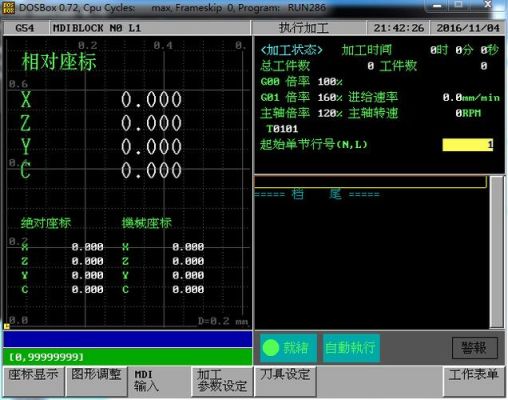Open 加工参数设定 machining parameter settings

coord(222,381)
